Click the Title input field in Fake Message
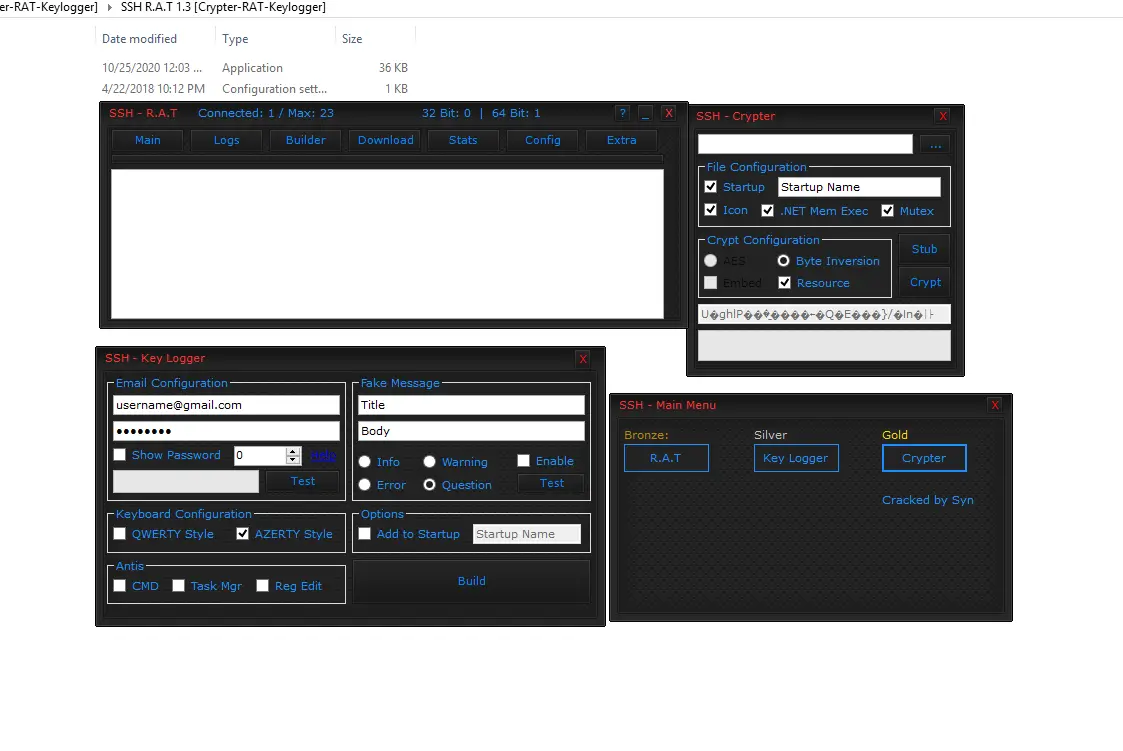 [x=470, y=405]
